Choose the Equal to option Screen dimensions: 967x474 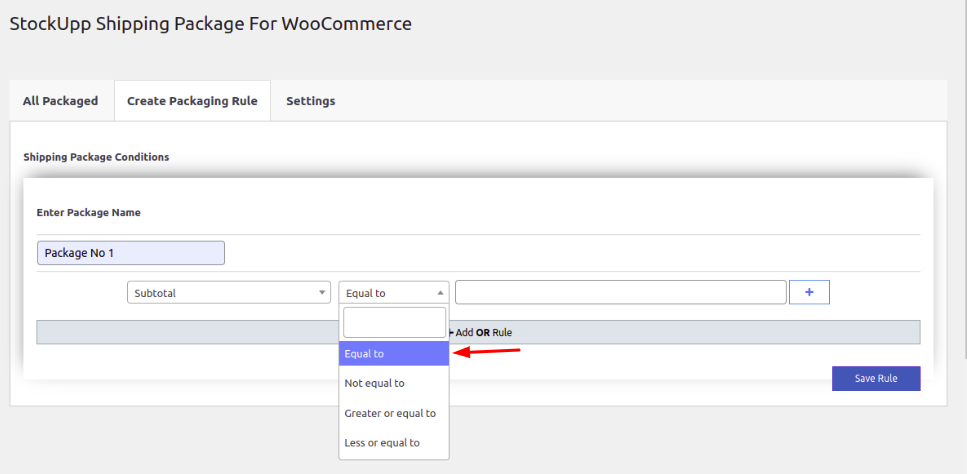pos(393,354)
